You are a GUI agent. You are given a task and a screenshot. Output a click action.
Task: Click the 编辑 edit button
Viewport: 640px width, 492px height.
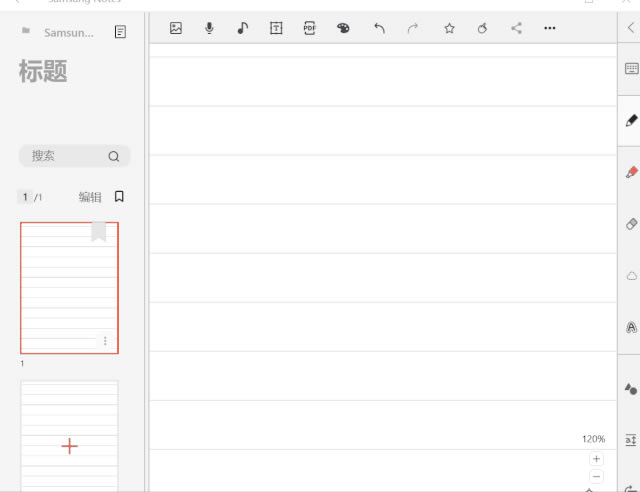pyautogui.click(x=90, y=197)
